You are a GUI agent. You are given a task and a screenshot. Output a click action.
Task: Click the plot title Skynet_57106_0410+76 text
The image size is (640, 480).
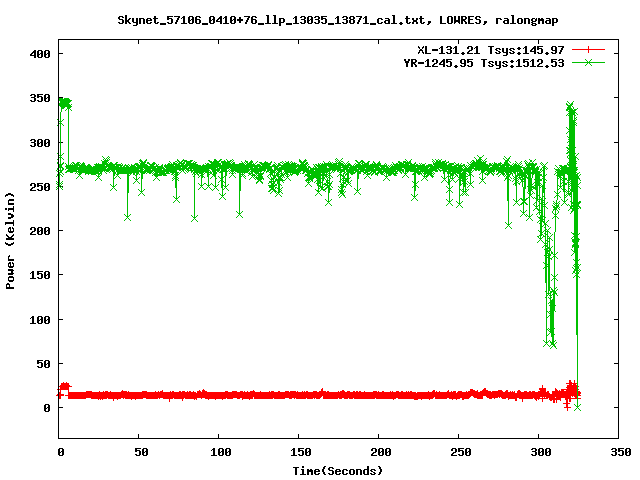click(338, 20)
